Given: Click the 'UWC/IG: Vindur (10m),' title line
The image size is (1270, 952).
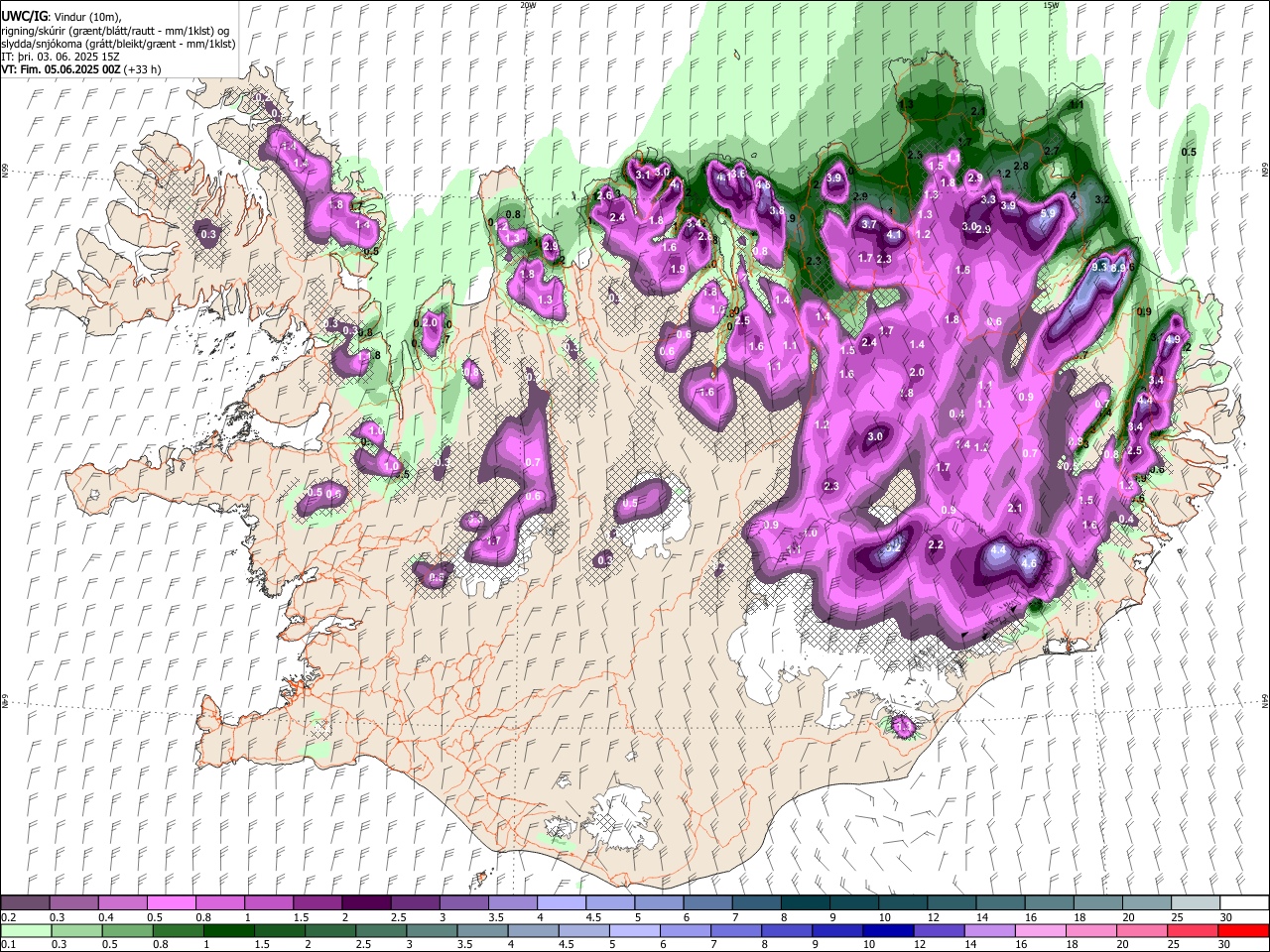Looking at the screenshot, I should [x=61, y=17].
